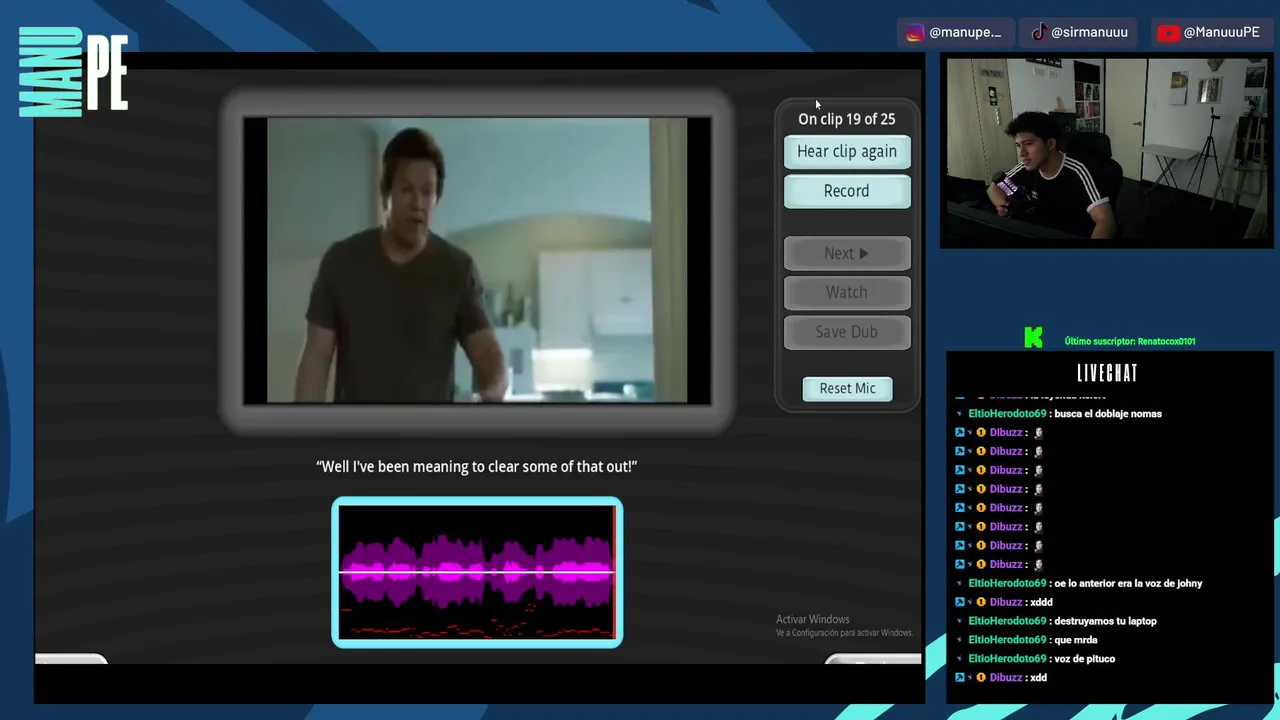Click the @manupe_ handle text
Image resolution: width=1280 pixels, height=720 pixels.
coord(965,33)
